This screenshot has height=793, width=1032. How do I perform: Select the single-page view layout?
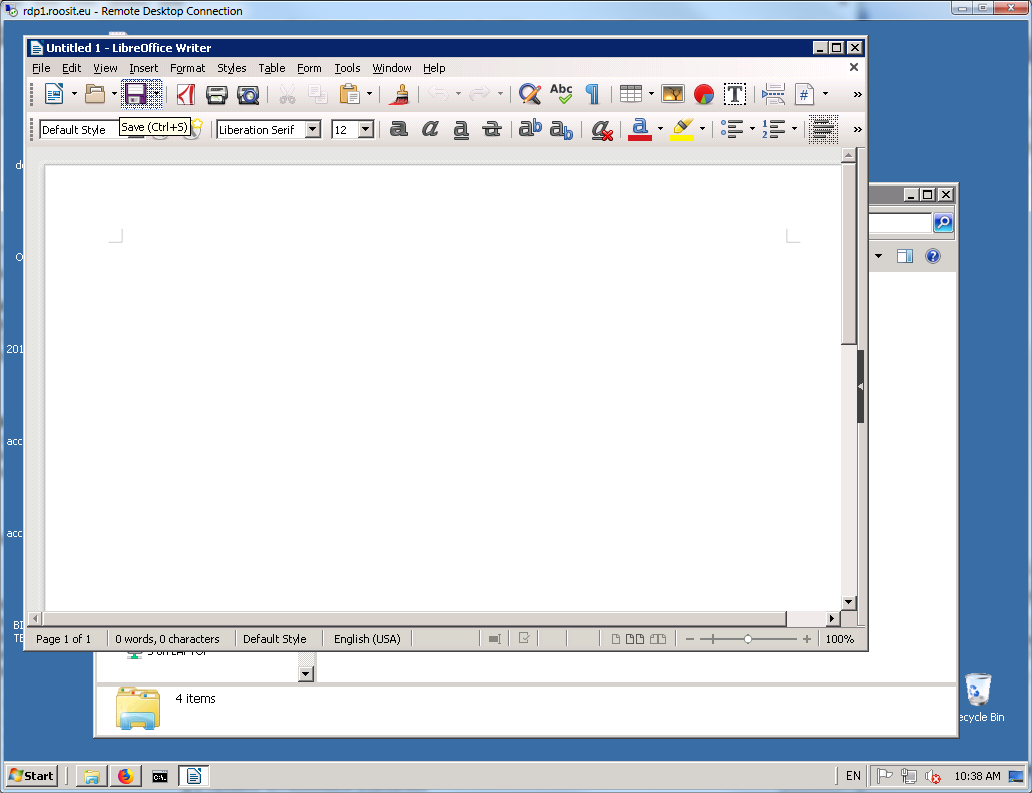click(615, 639)
